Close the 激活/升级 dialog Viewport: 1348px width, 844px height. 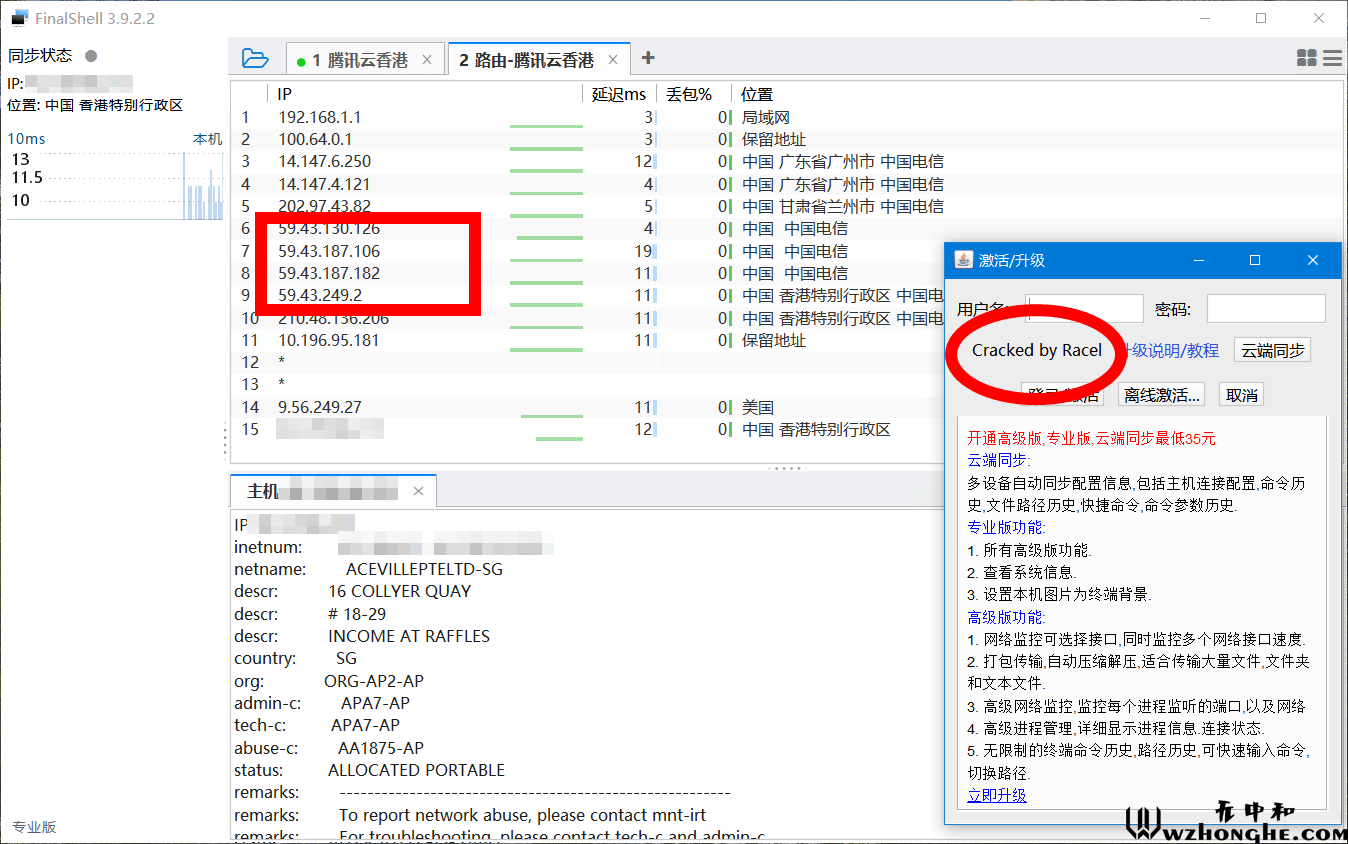pos(1313,260)
